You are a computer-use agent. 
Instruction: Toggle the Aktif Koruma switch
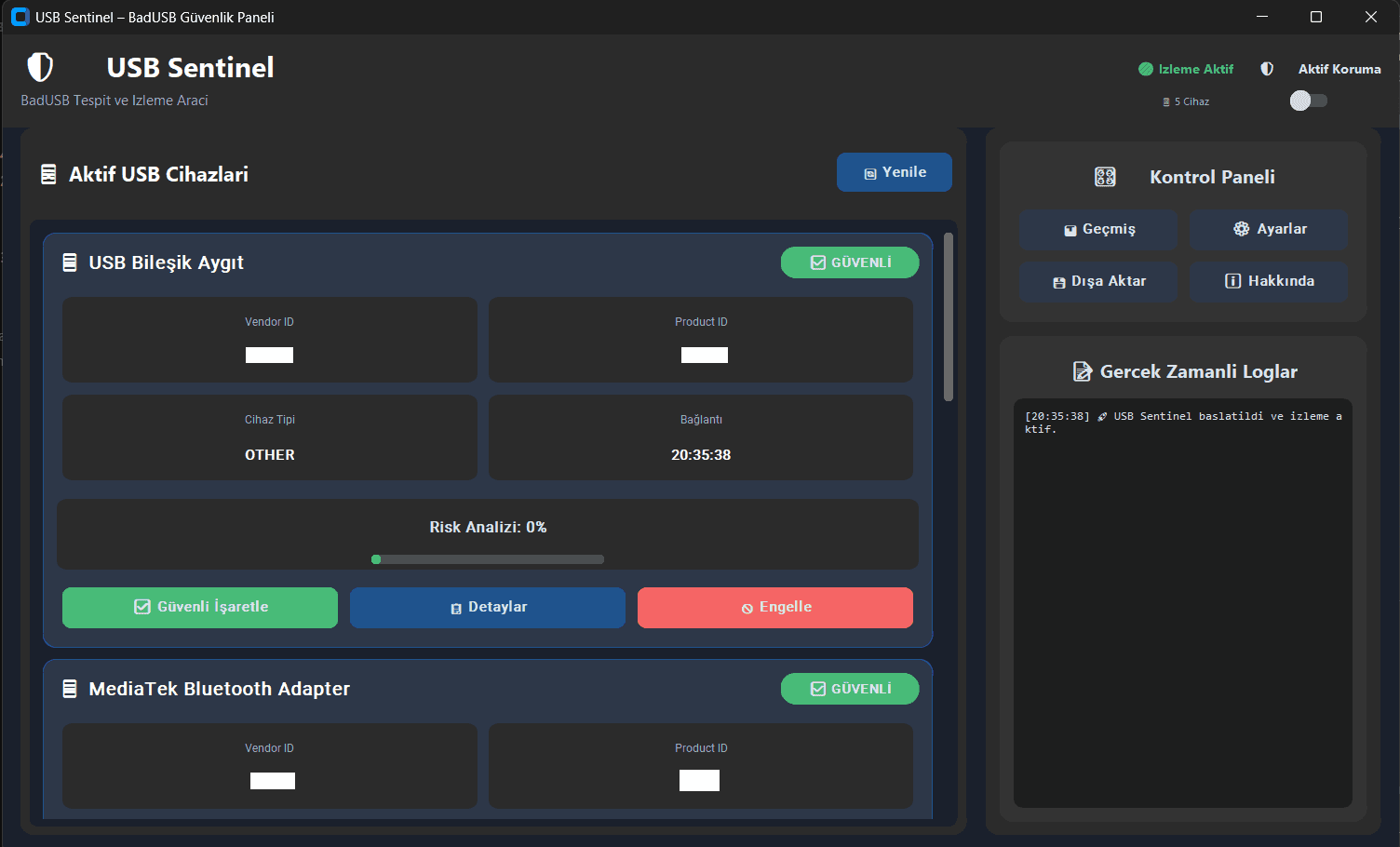click(1309, 101)
